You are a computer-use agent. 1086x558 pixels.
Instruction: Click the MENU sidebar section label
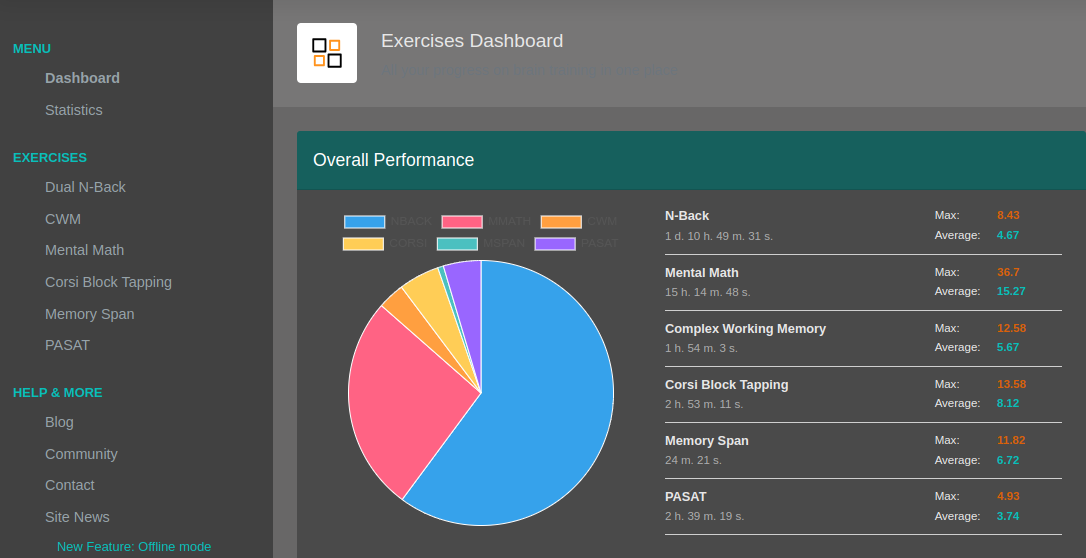click(x=32, y=48)
